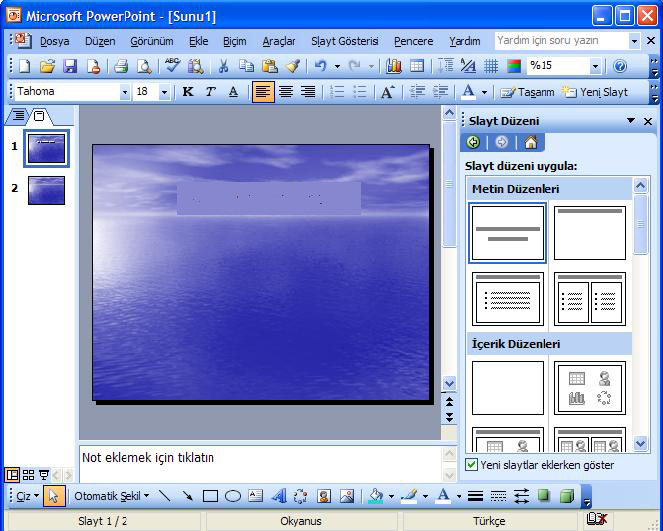Click the Format Painter brush icon
Image resolution: width=663 pixels, height=531 pixels.
click(x=292, y=66)
